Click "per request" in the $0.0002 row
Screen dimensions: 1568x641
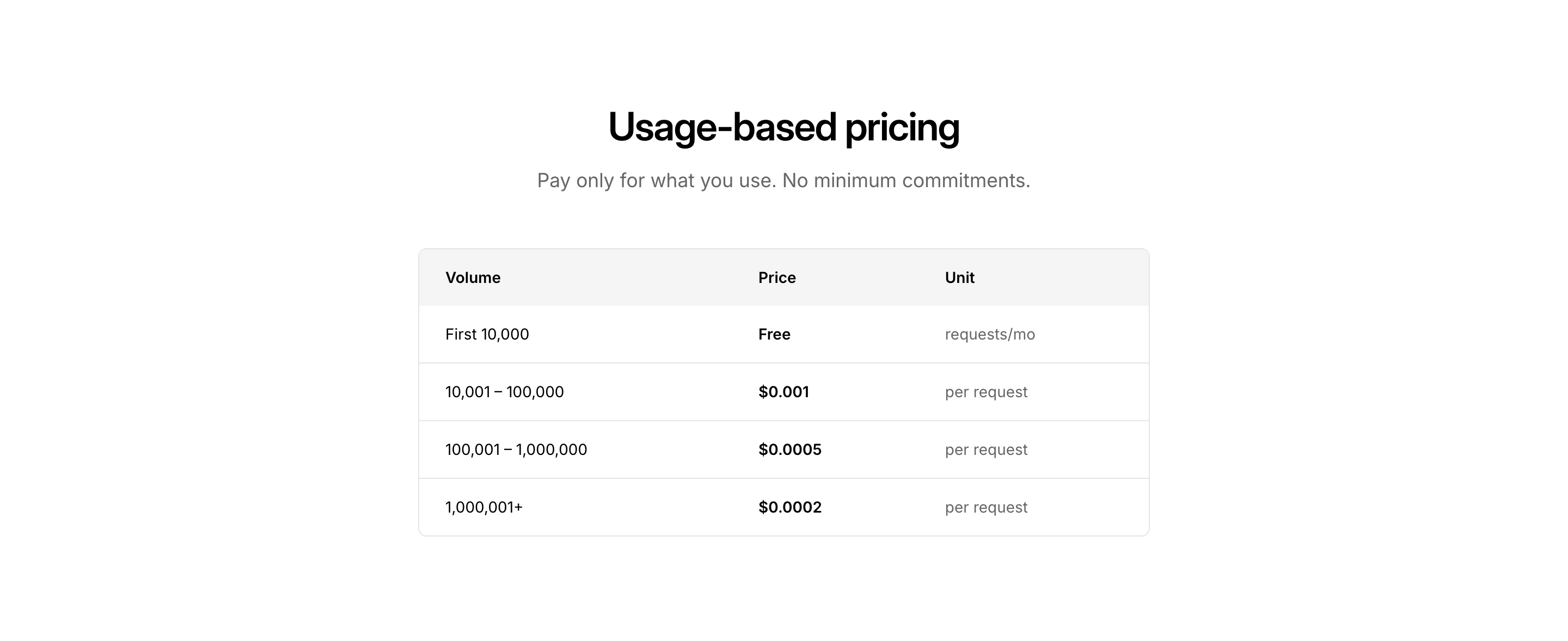coord(986,507)
